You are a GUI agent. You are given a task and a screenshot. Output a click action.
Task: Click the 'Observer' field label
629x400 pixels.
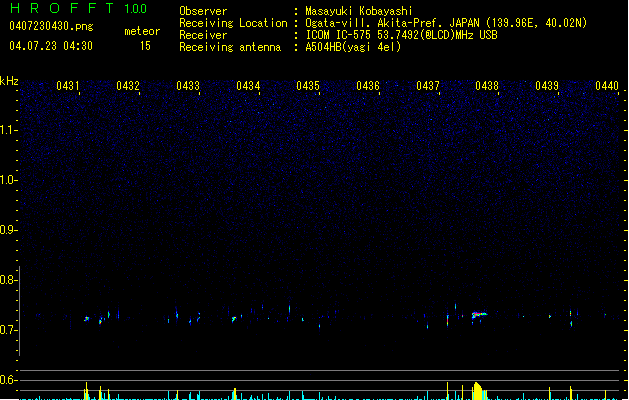pyautogui.click(x=203, y=11)
